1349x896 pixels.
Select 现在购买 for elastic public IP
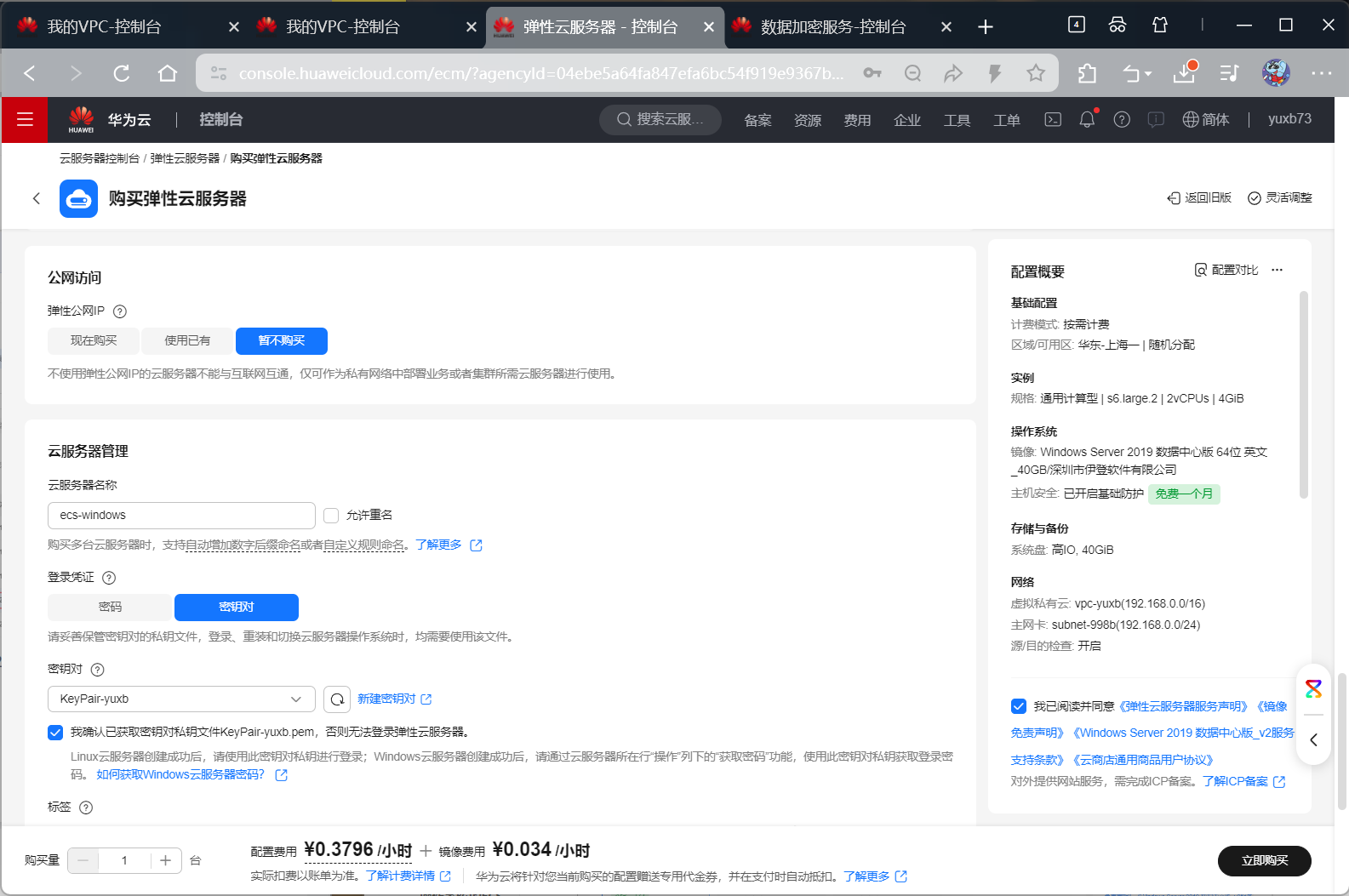(94, 341)
